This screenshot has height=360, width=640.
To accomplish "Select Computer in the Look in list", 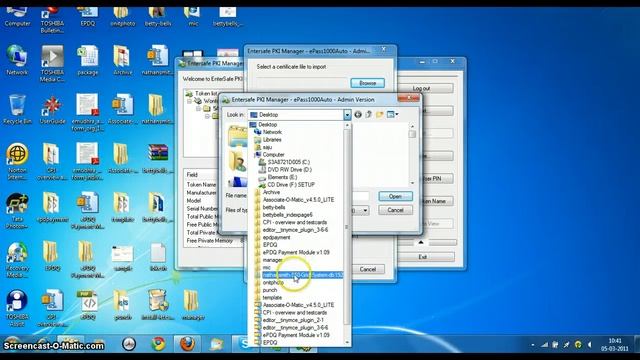I will 273,155.
